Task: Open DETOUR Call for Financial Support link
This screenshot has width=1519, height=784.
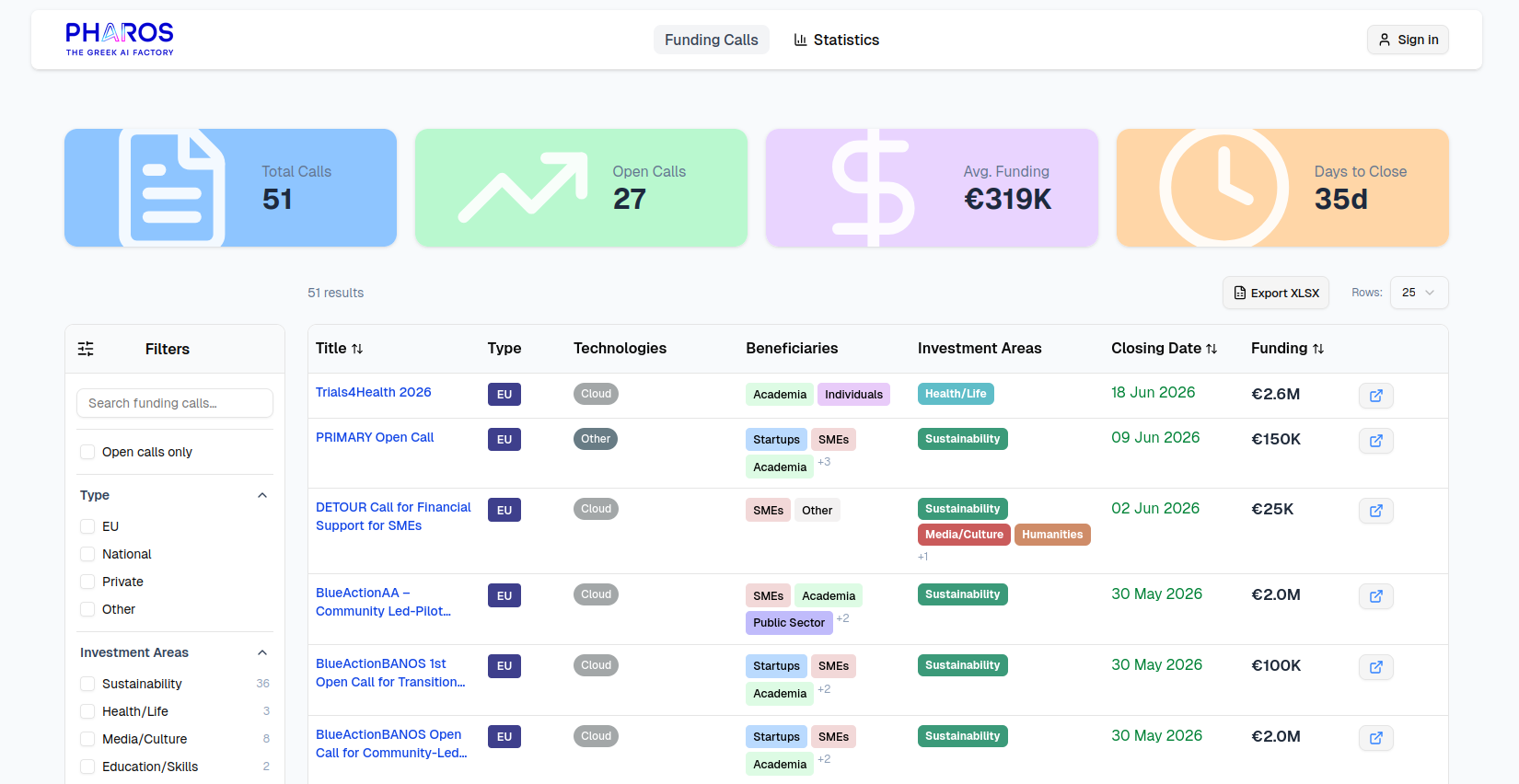Action: (393, 516)
